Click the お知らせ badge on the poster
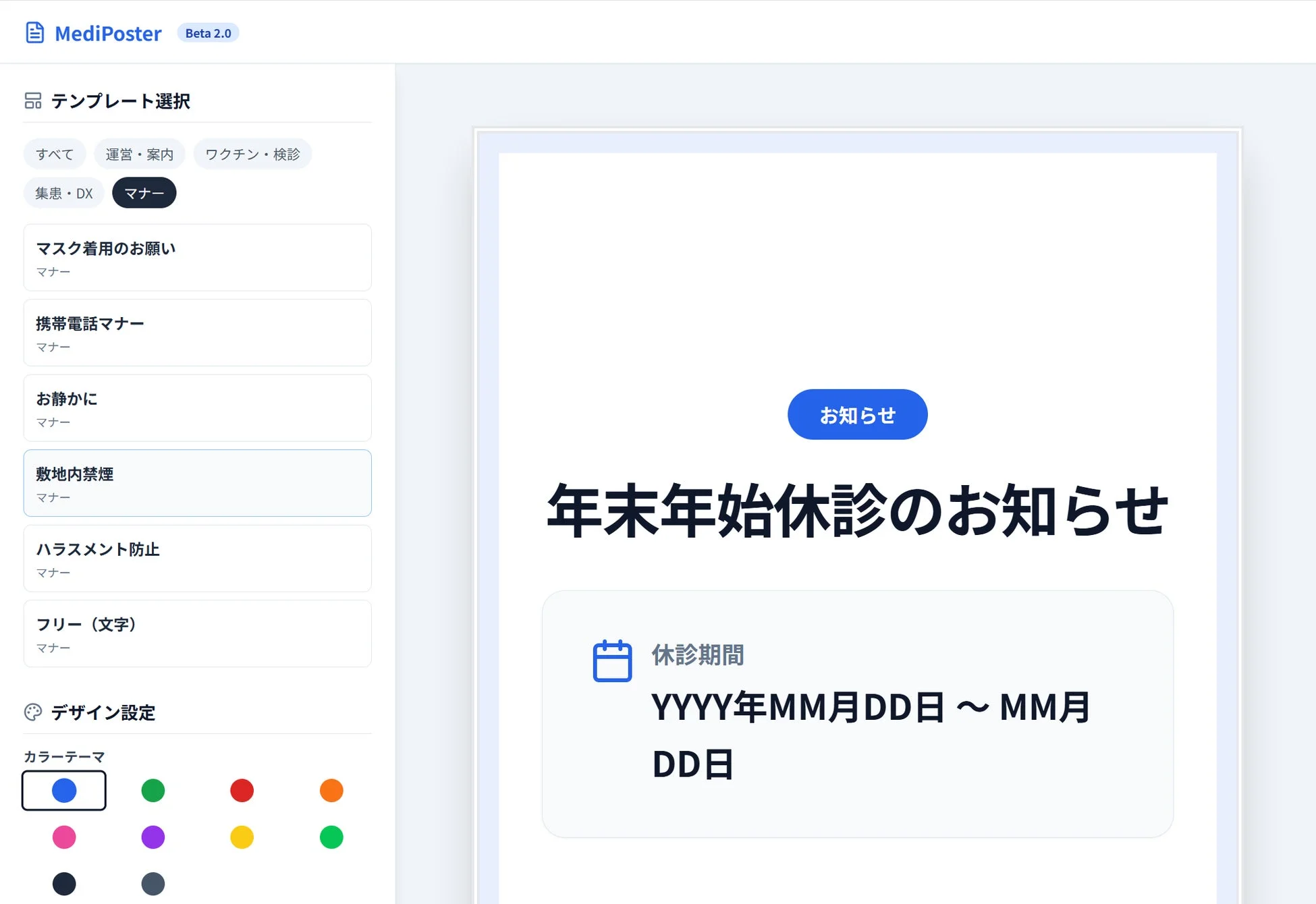Image resolution: width=1316 pixels, height=904 pixels. 857,414
